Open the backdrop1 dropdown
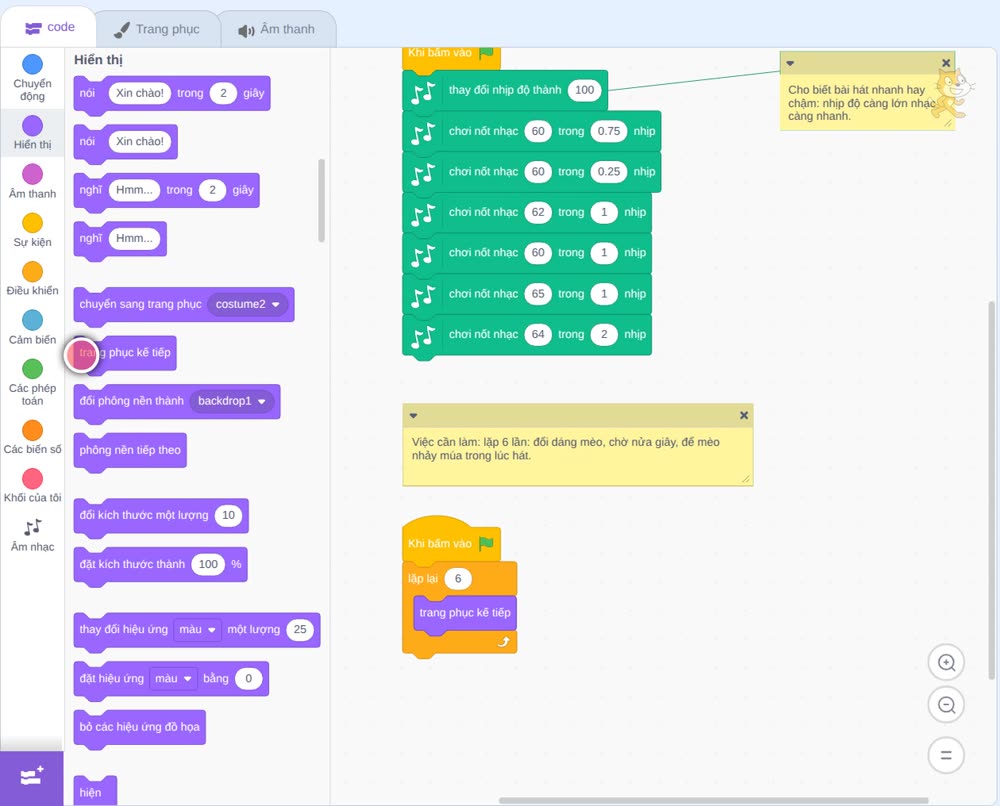The height and width of the screenshot is (806, 1000). [x=232, y=401]
